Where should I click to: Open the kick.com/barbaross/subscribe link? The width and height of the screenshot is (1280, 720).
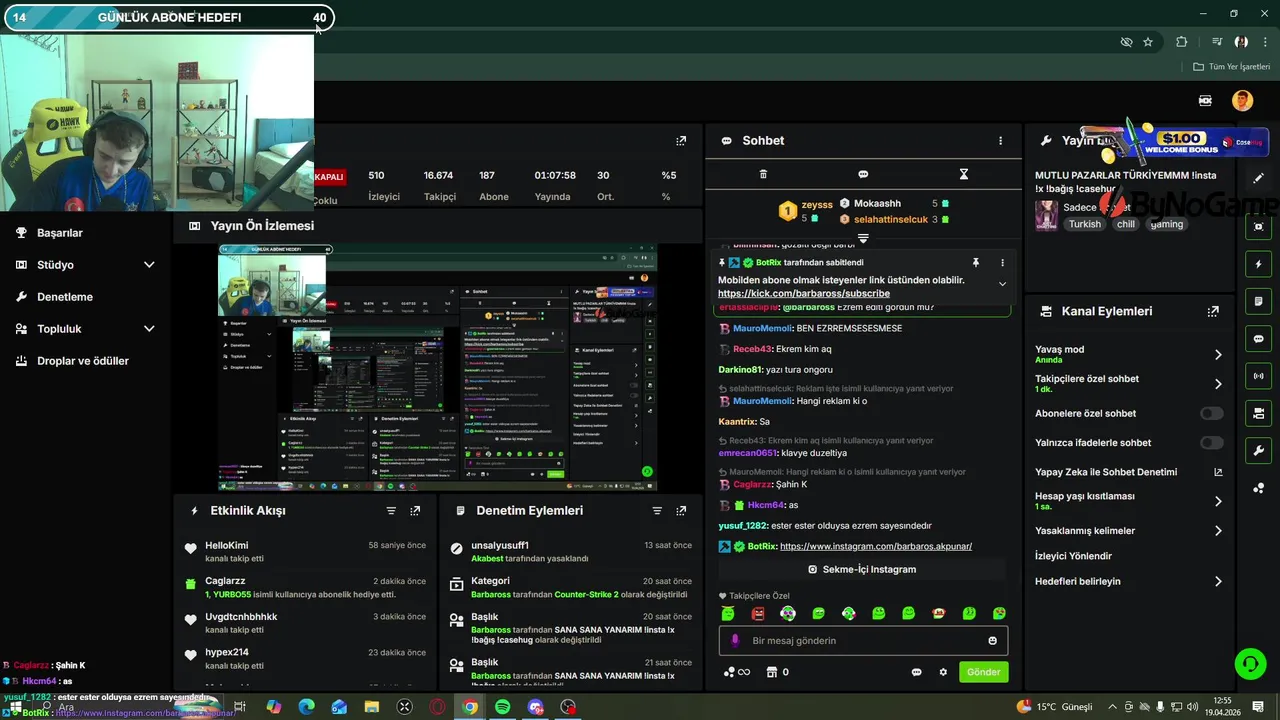coord(803,294)
